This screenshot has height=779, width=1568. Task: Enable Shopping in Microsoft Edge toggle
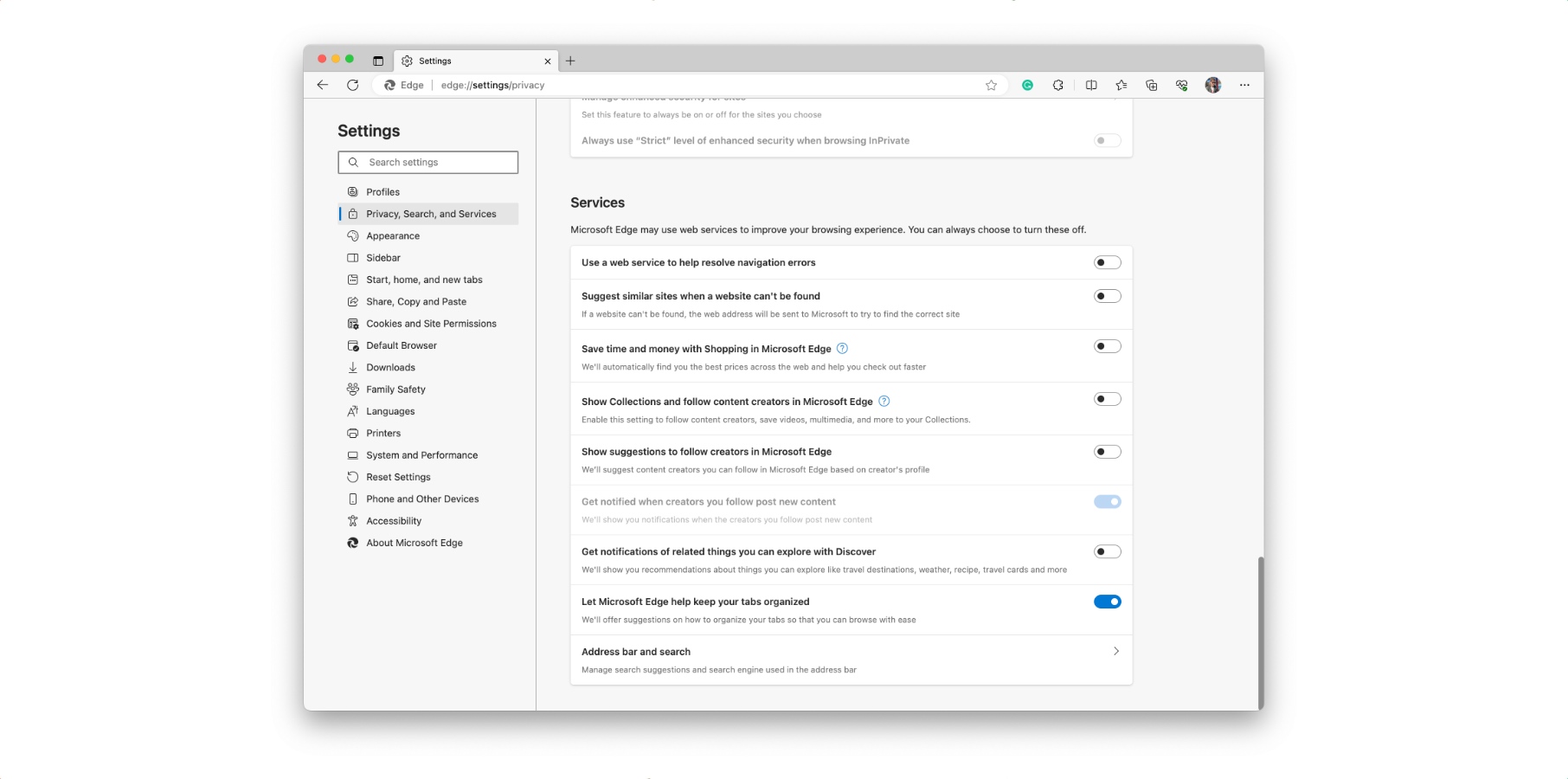click(1107, 346)
